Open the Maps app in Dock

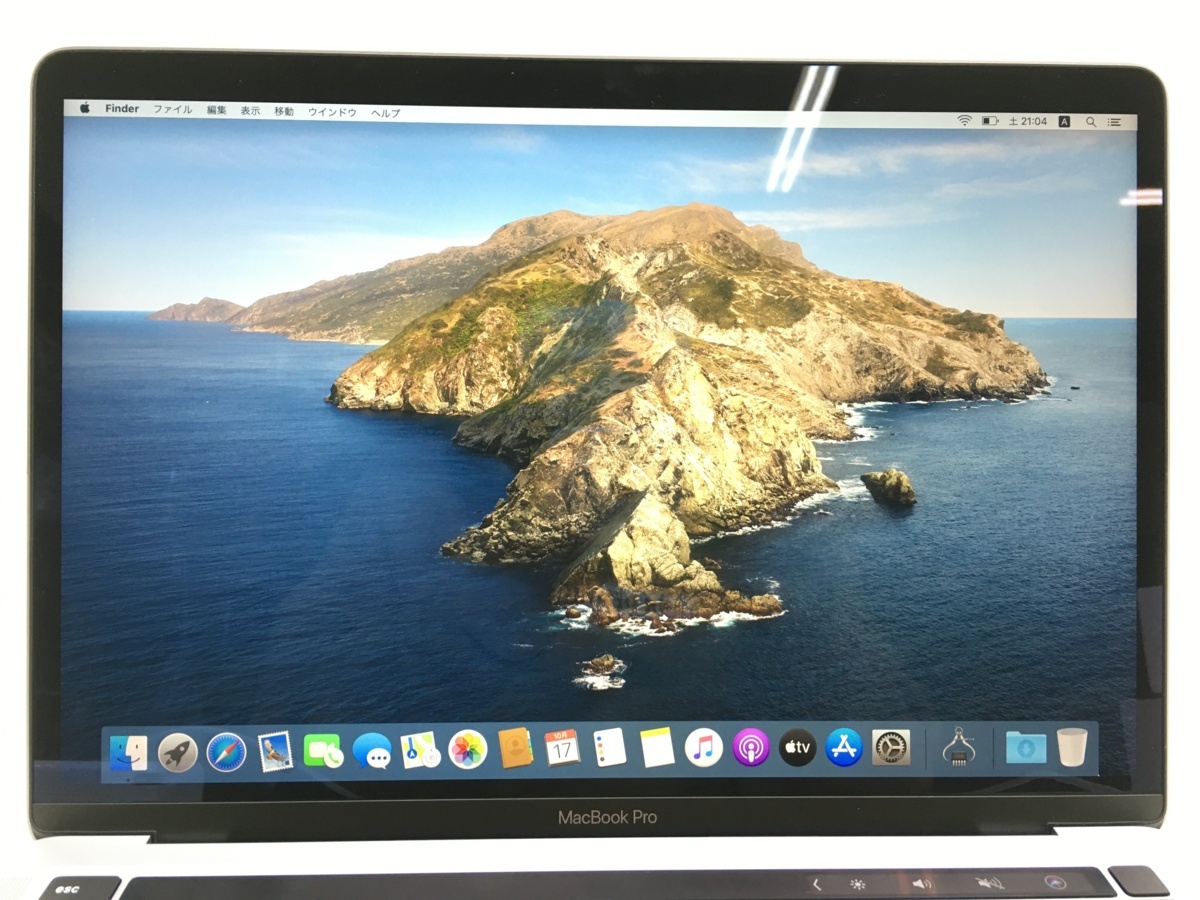420,749
